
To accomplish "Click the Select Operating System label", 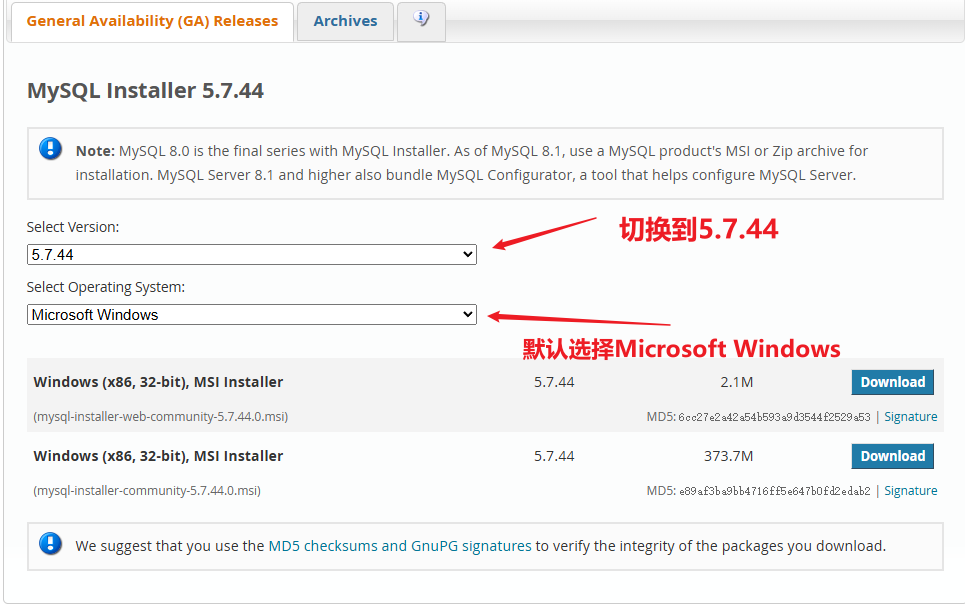I will [x=106, y=287].
